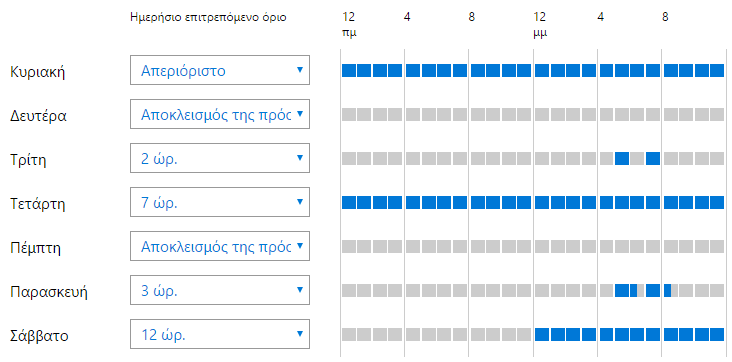
Task: Toggle Κυριακή's last evening time block
Action: pyautogui.click(x=717, y=71)
